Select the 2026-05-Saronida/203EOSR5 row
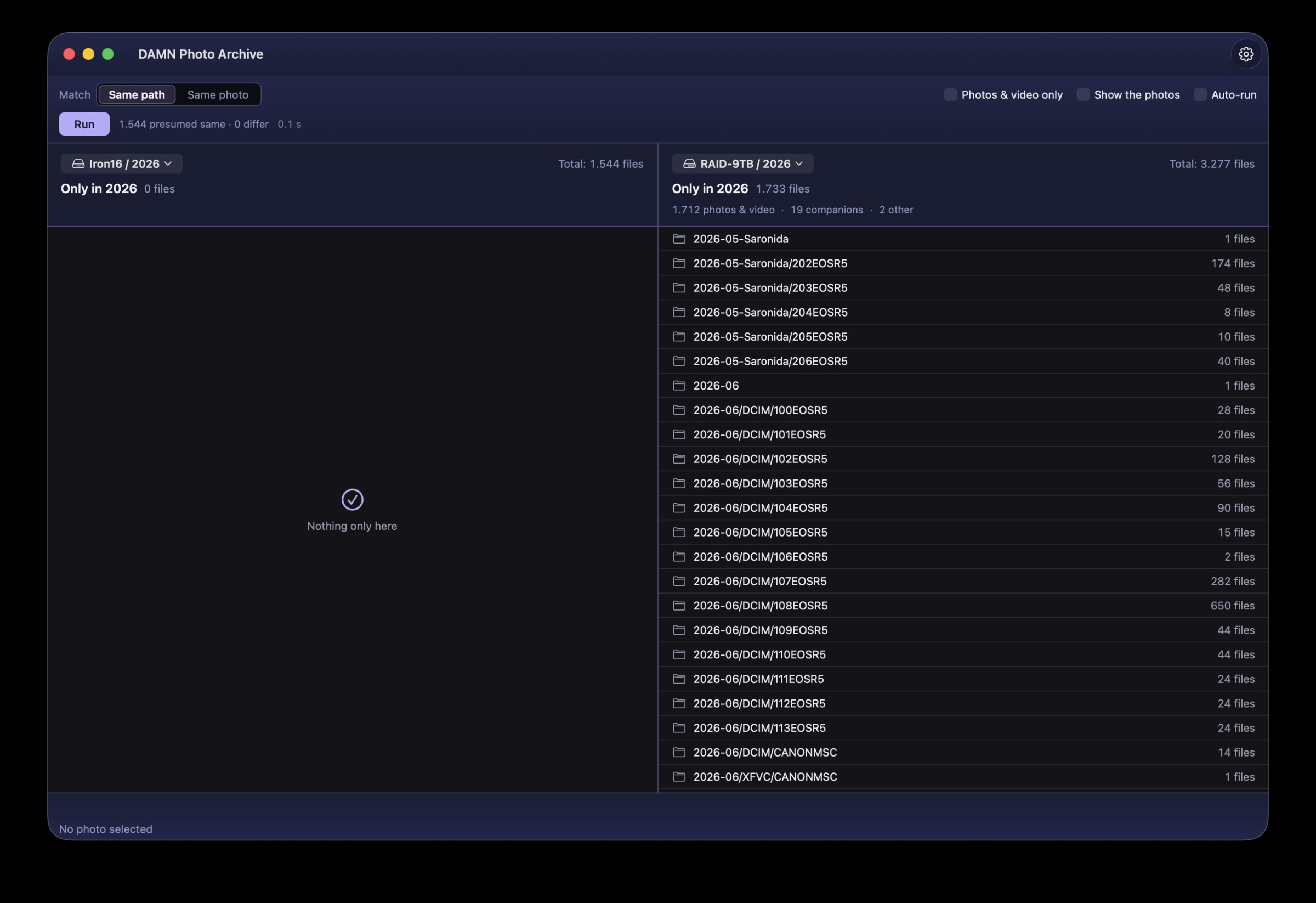 click(963, 288)
